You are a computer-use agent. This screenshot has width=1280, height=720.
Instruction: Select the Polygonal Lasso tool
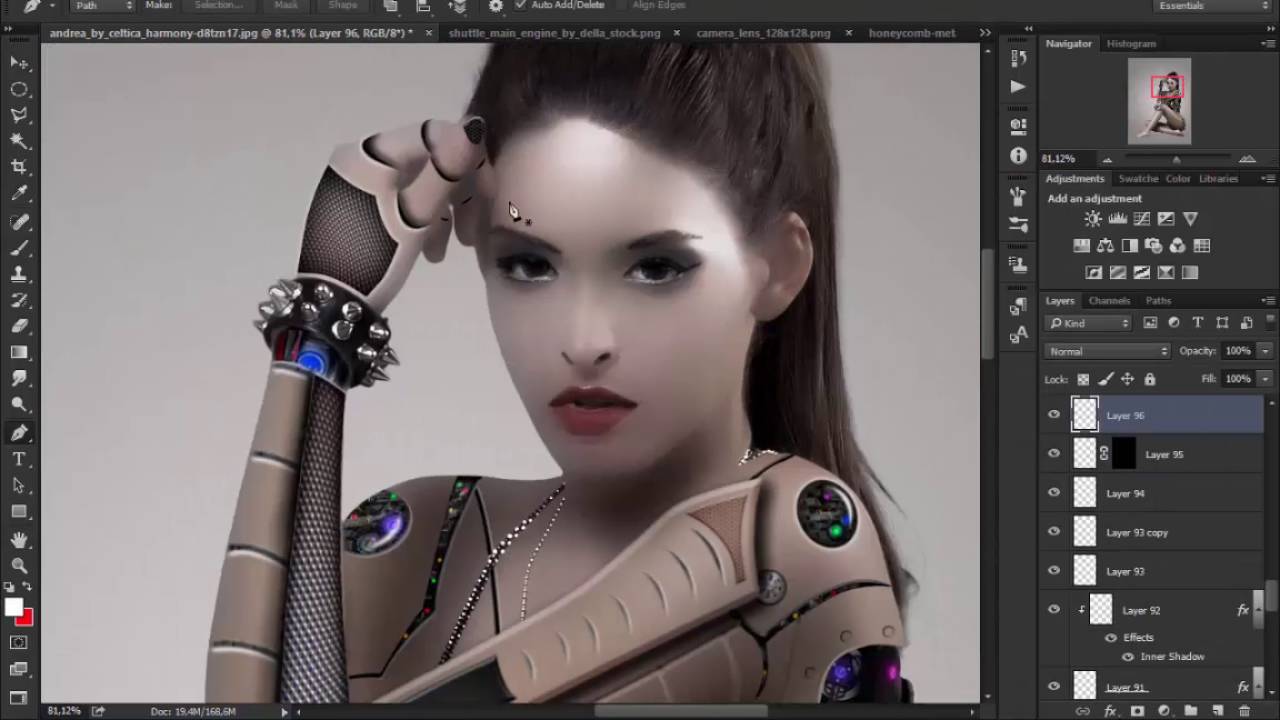click(19, 116)
